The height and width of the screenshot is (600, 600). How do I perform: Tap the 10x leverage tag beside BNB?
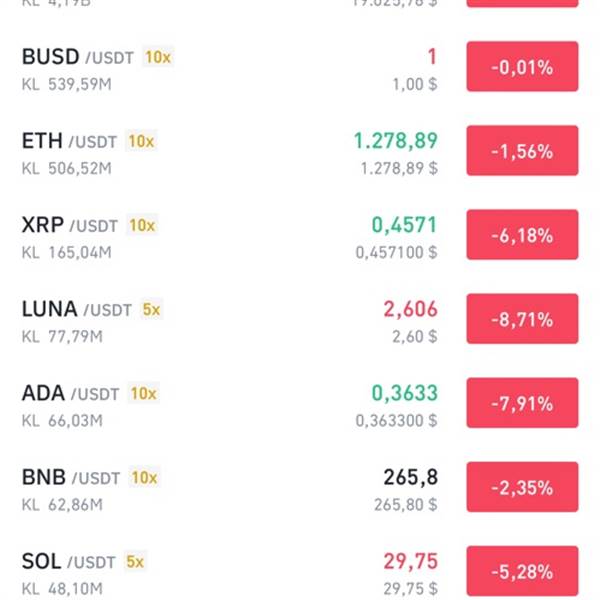(x=145, y=478)
